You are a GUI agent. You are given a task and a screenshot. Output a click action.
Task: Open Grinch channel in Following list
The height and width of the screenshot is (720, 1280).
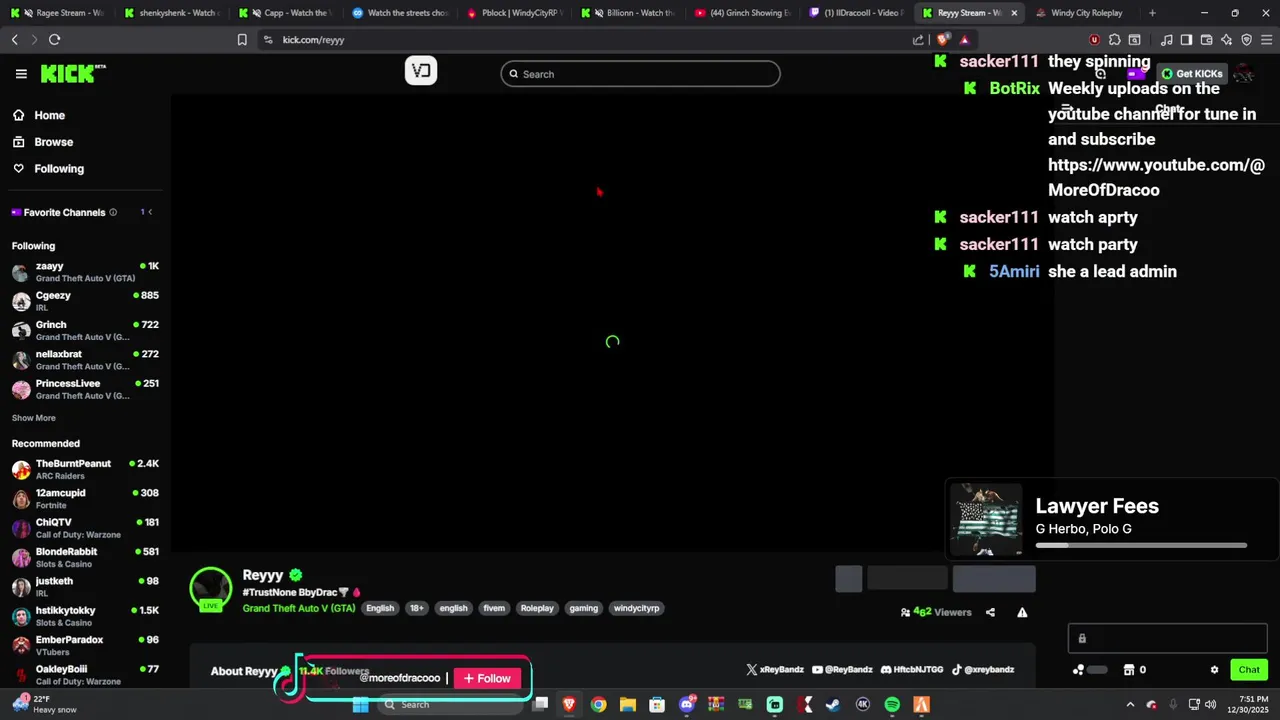click(85, 330)
